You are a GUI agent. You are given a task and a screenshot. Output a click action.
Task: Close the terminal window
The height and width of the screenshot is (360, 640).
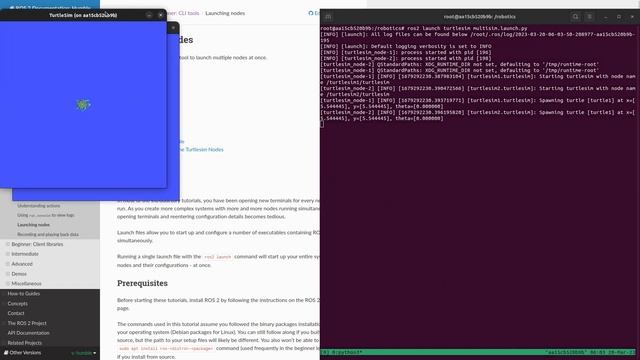[x=632, y=17]
